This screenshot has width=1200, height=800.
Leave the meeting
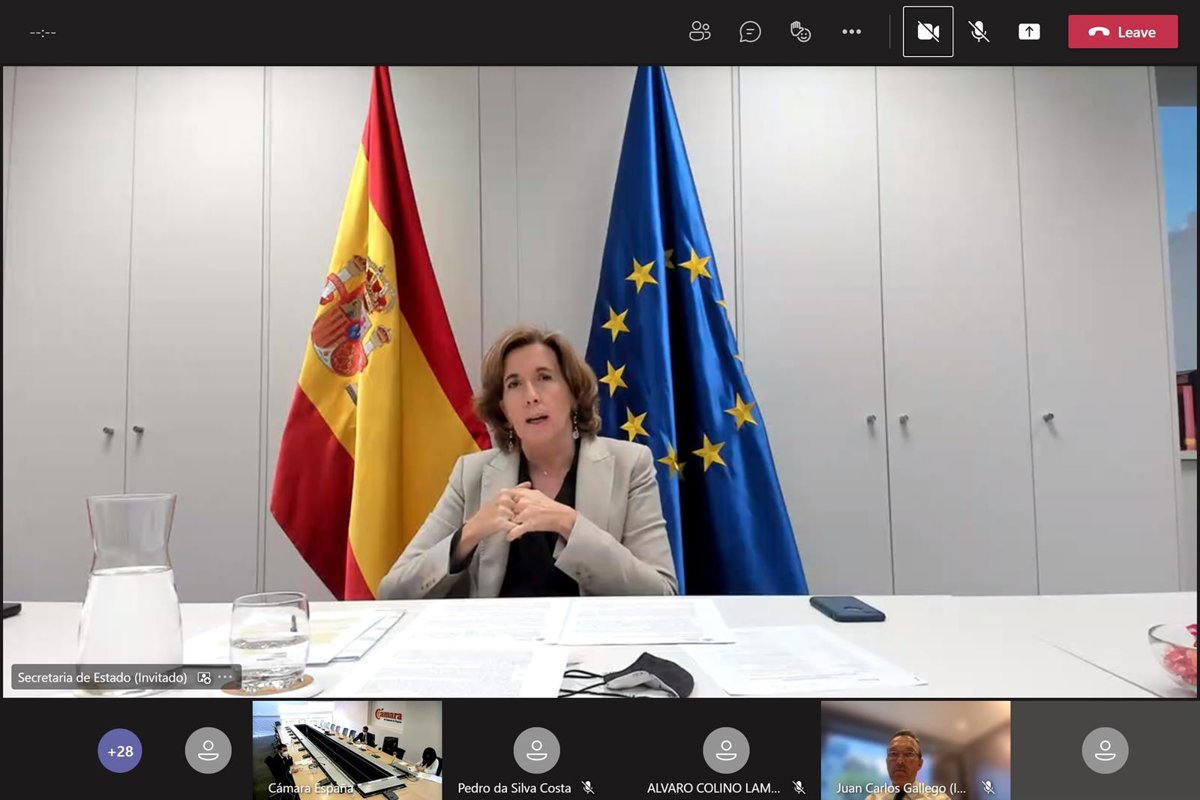(1122, 32)
